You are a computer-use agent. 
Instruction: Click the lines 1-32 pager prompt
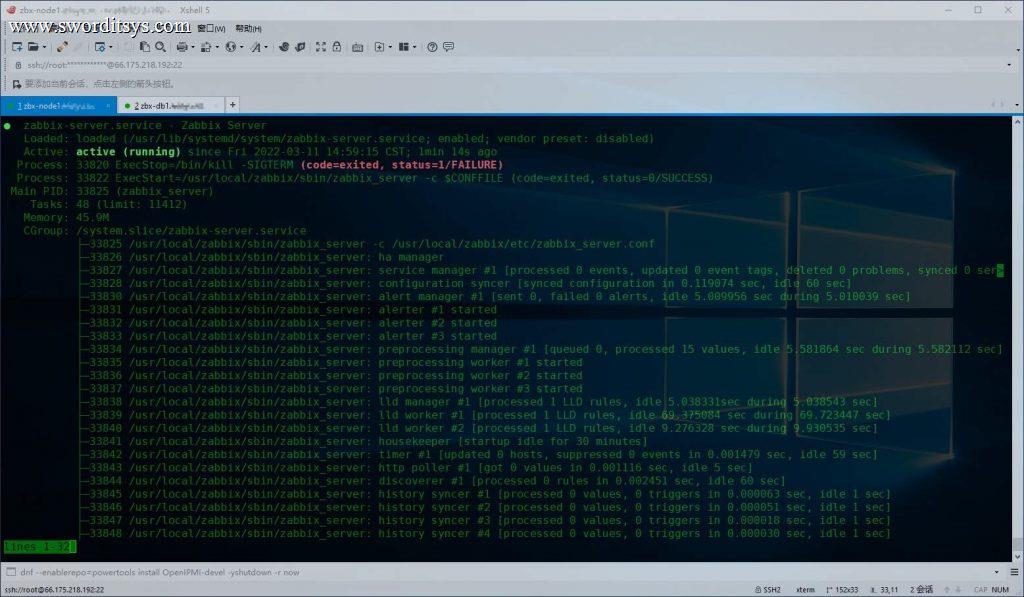coord(40,547)
